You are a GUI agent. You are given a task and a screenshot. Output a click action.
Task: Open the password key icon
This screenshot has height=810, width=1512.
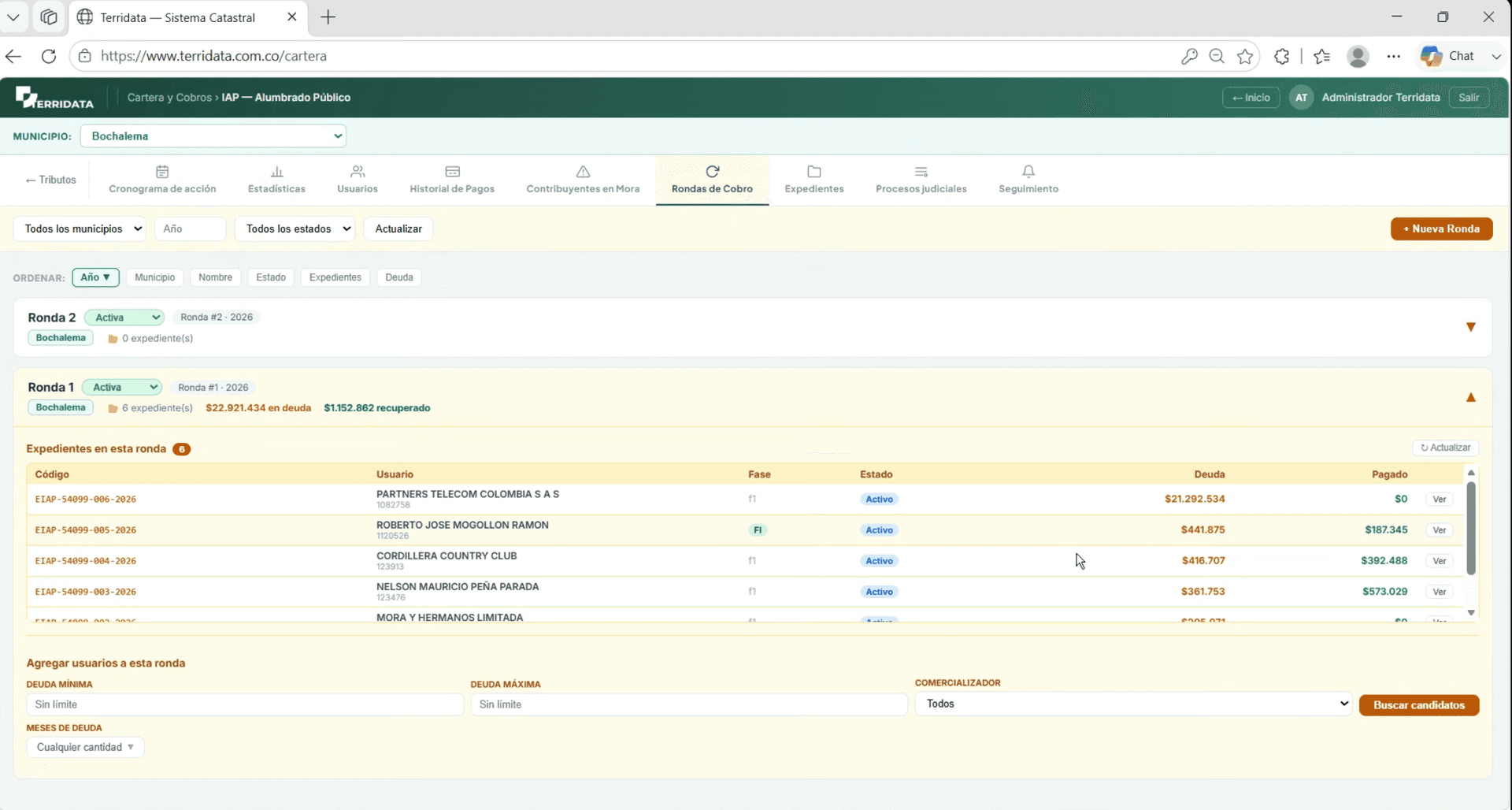(x=1189, y=56)
